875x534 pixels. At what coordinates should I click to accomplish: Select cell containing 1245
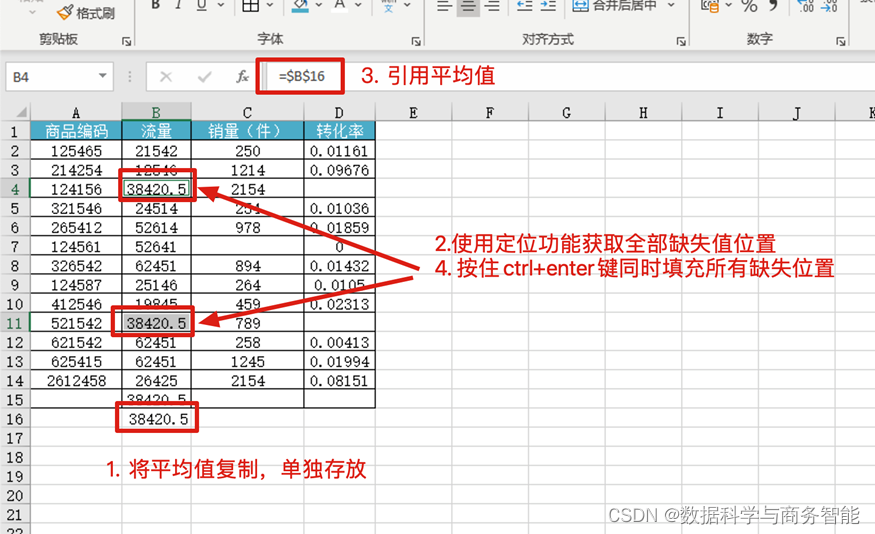[248, 362]
